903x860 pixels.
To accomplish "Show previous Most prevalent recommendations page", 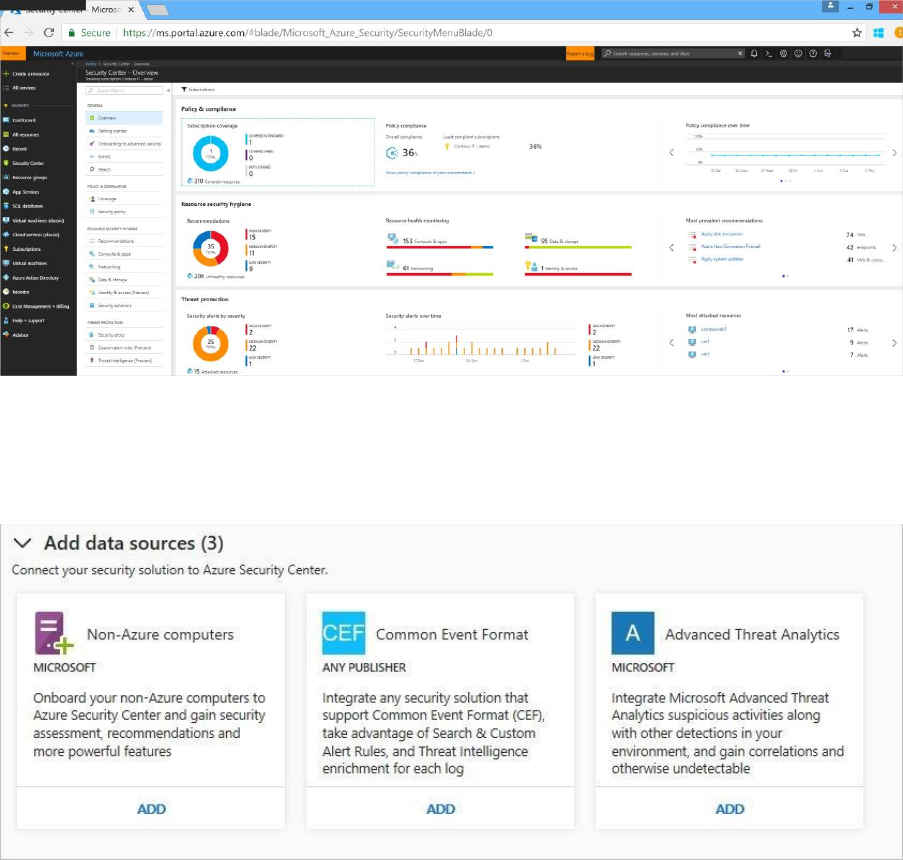I will click(x=671, y=248).
